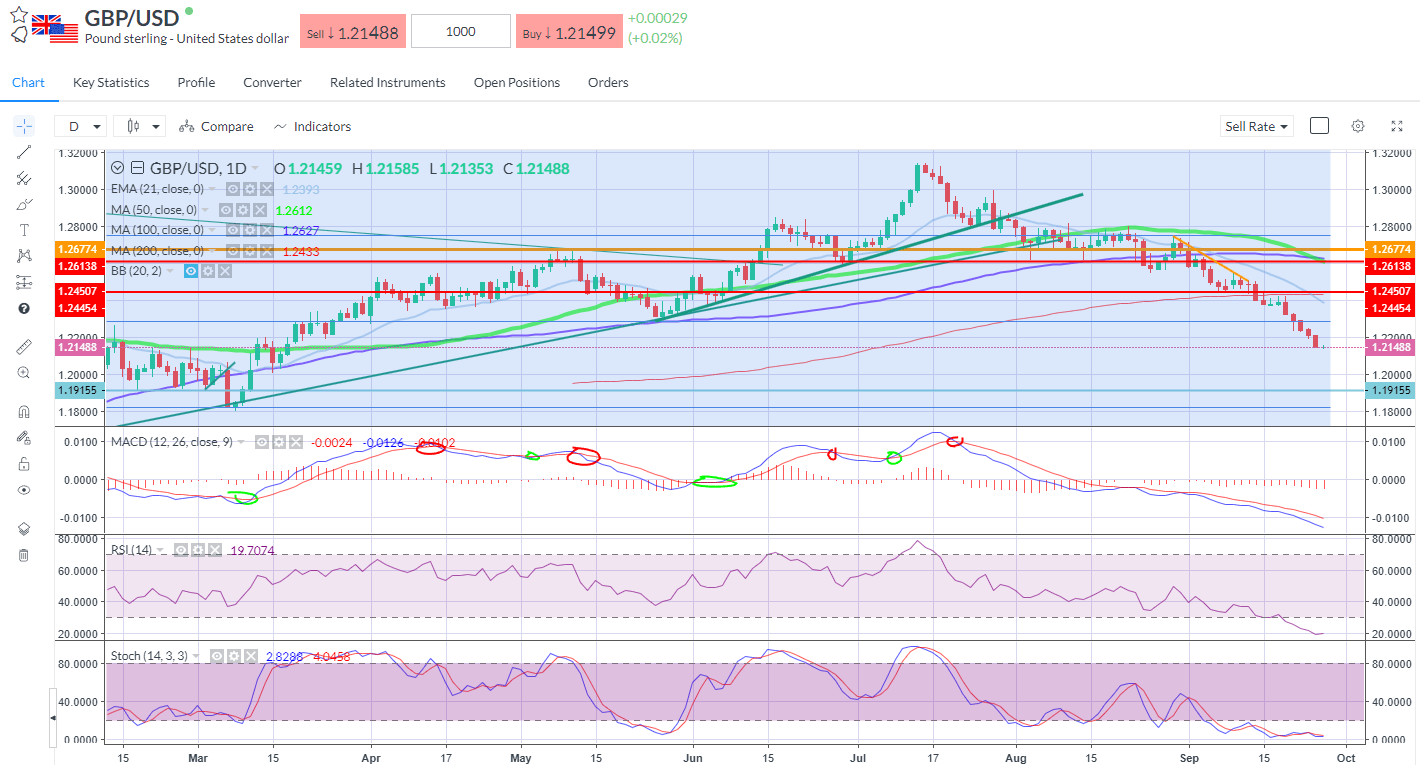Image resolution: width=1423 pixels, height=765 pixels.
Task: Open the Open Positions tab
Action: (x=517, y=82)
